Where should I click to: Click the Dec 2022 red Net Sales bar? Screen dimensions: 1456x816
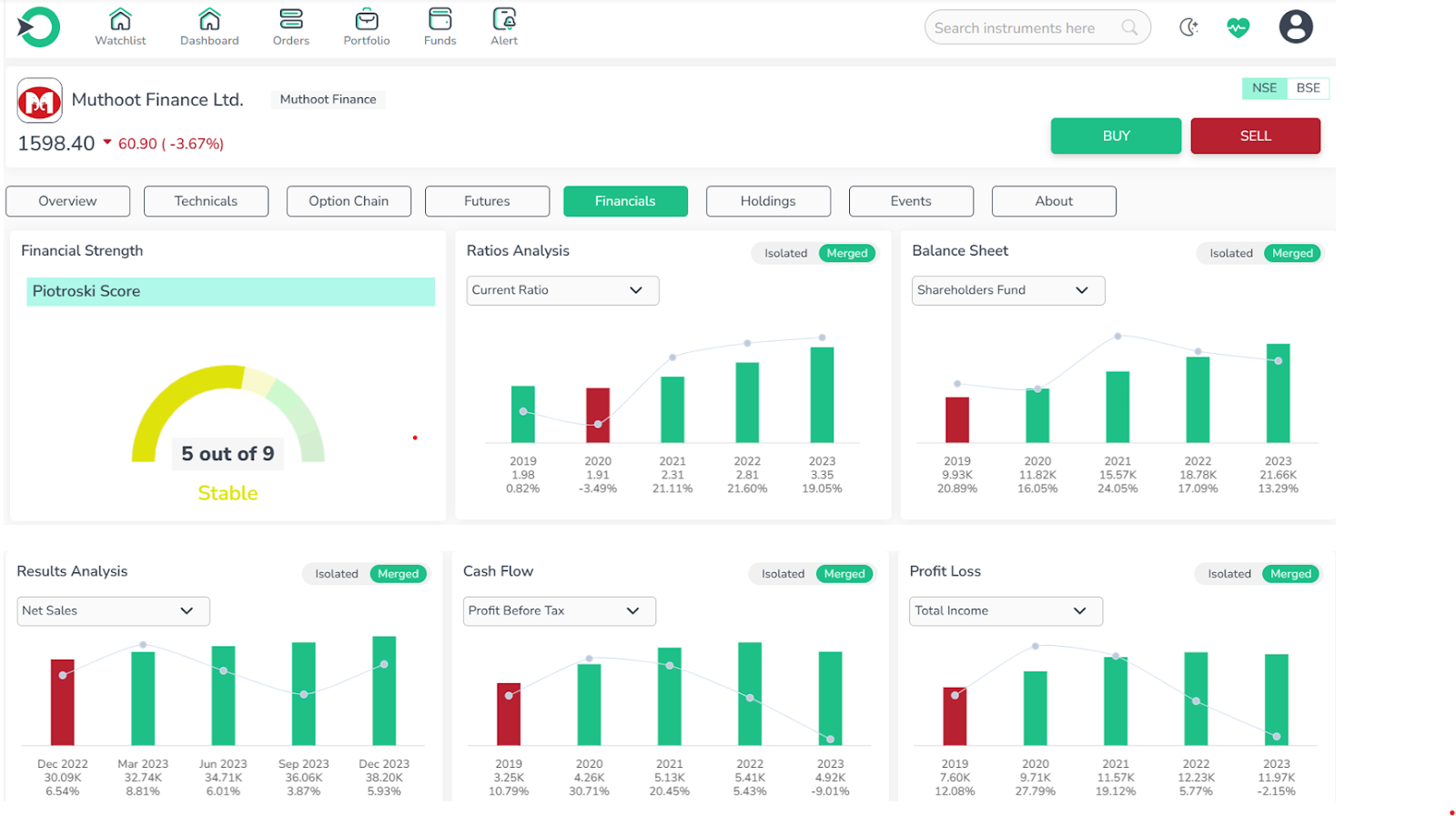[x=62, y=702]
